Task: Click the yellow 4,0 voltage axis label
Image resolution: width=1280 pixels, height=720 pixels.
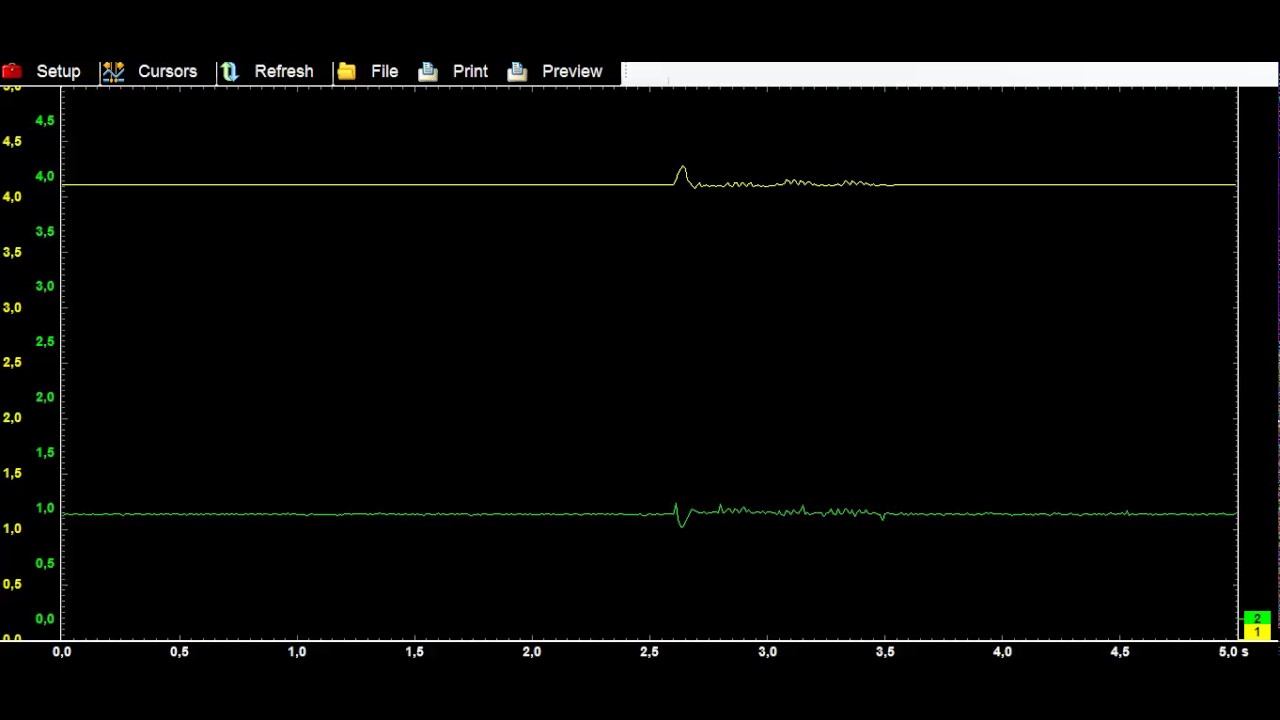Action: point(12,197)
